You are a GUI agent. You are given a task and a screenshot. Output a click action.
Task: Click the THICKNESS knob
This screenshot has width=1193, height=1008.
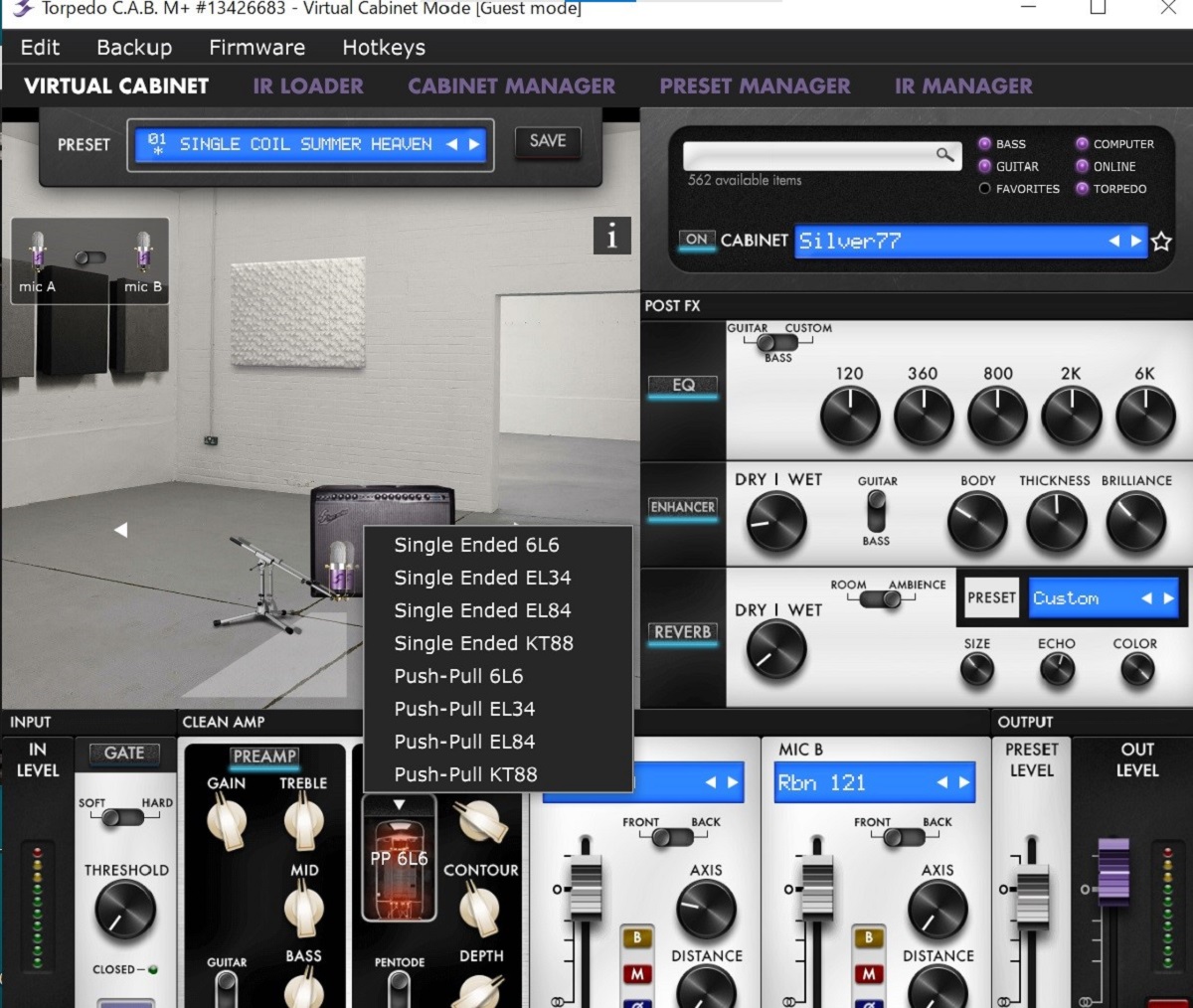1056,522
